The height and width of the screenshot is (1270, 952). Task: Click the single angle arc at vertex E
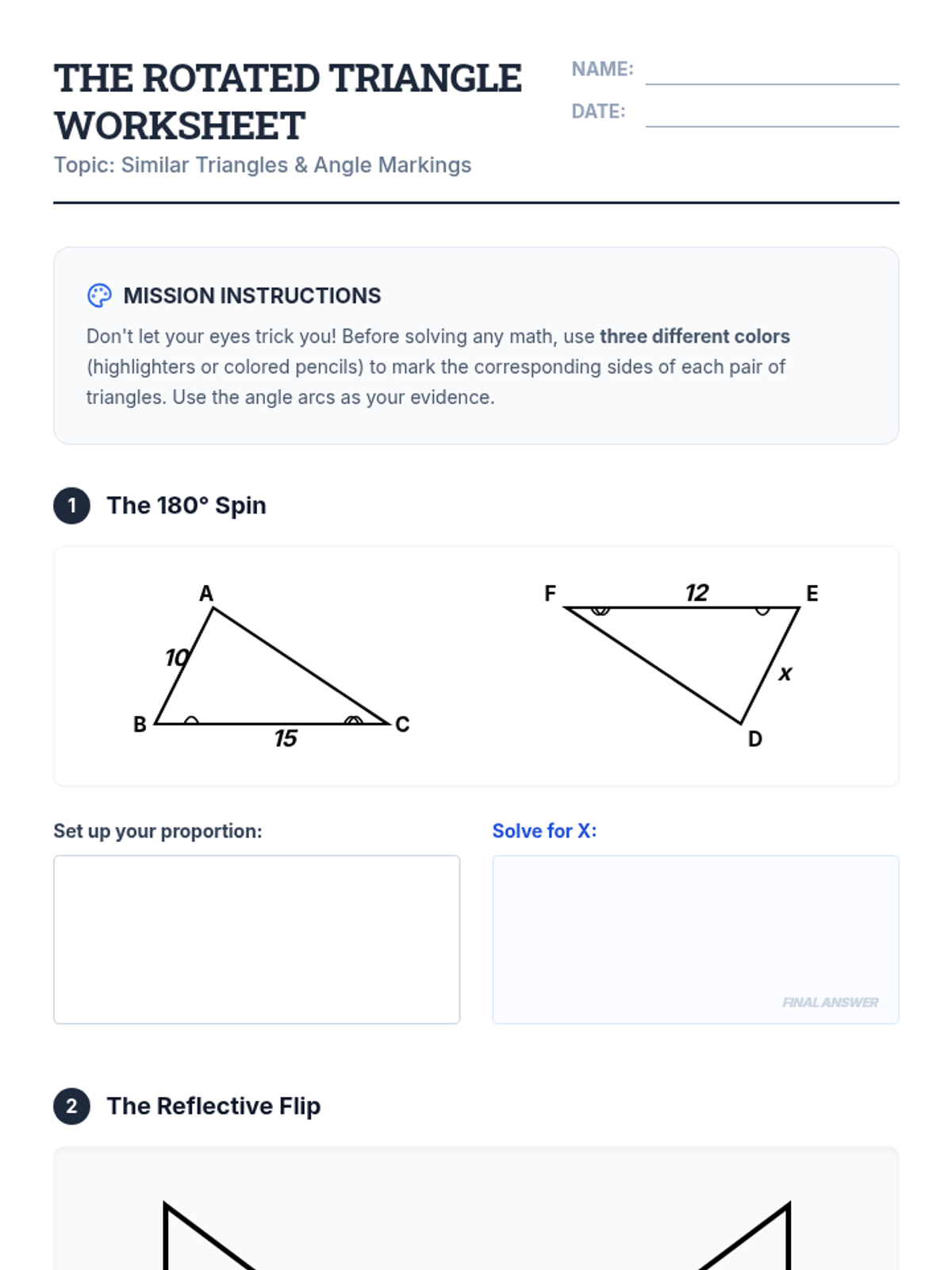(x=762, y=611)
